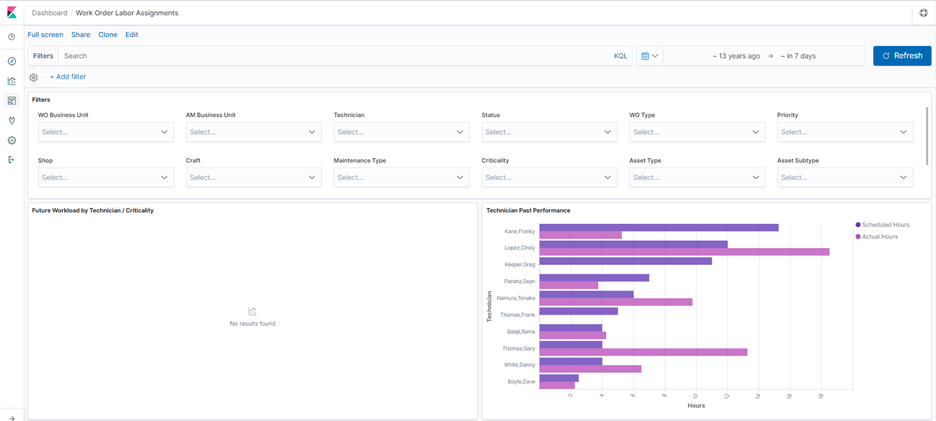The height and width of the screenshot is (421, 936).
Task: Open Dev Tools icon in sidebar
Action: click(x=11, y=121)
